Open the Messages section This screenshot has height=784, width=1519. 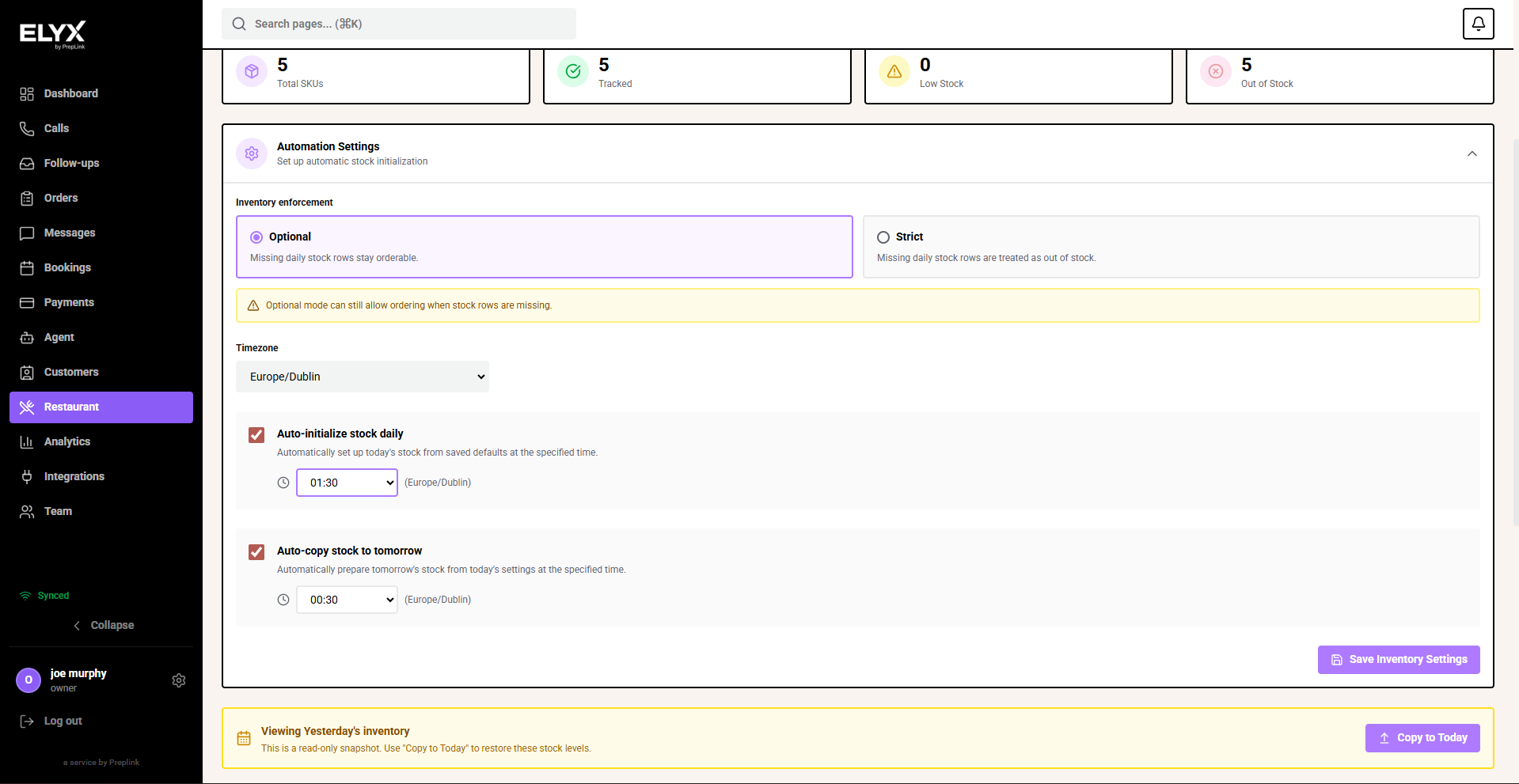101,233
